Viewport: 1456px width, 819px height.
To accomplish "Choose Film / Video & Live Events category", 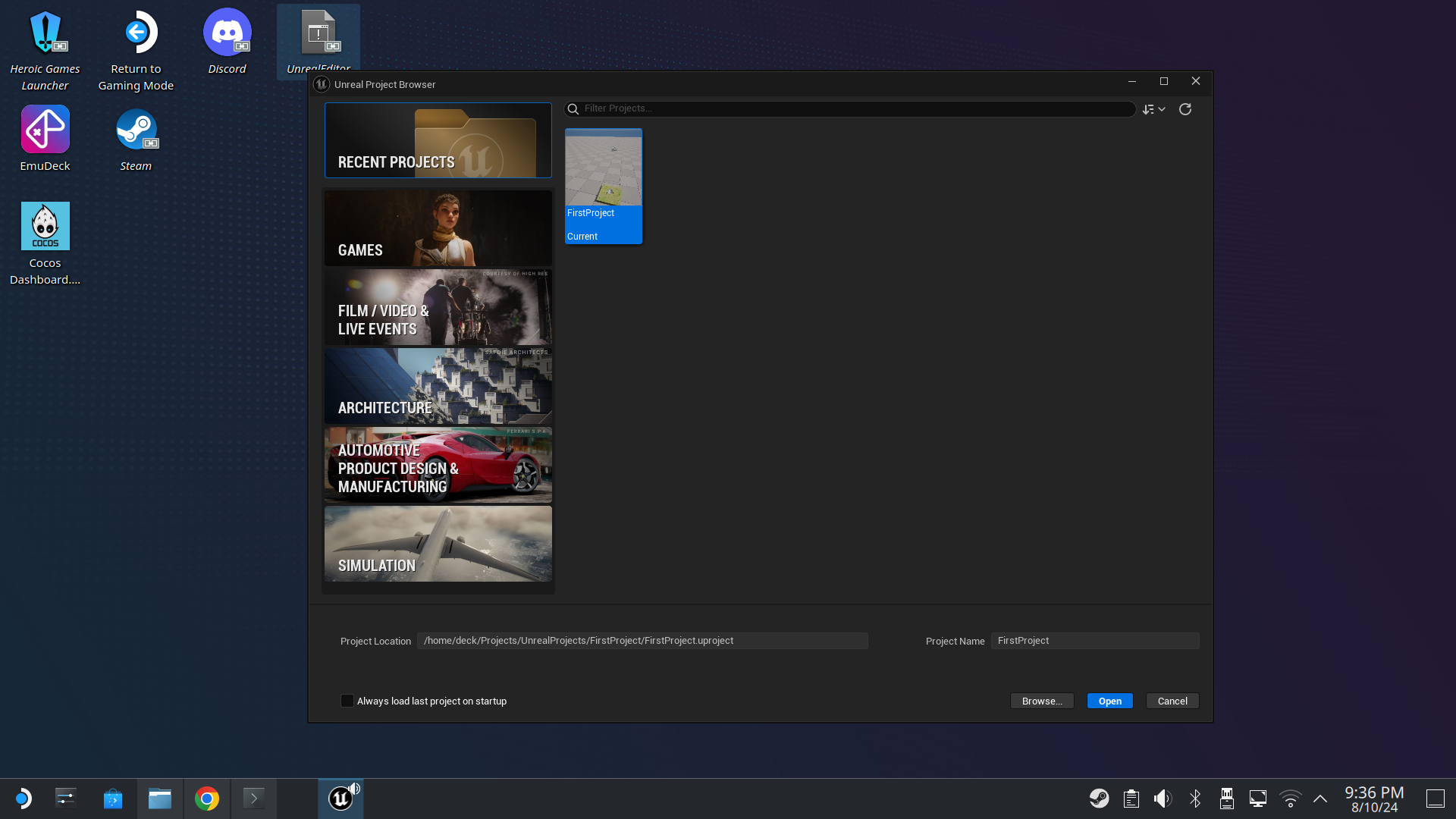I will click(438, 307).
